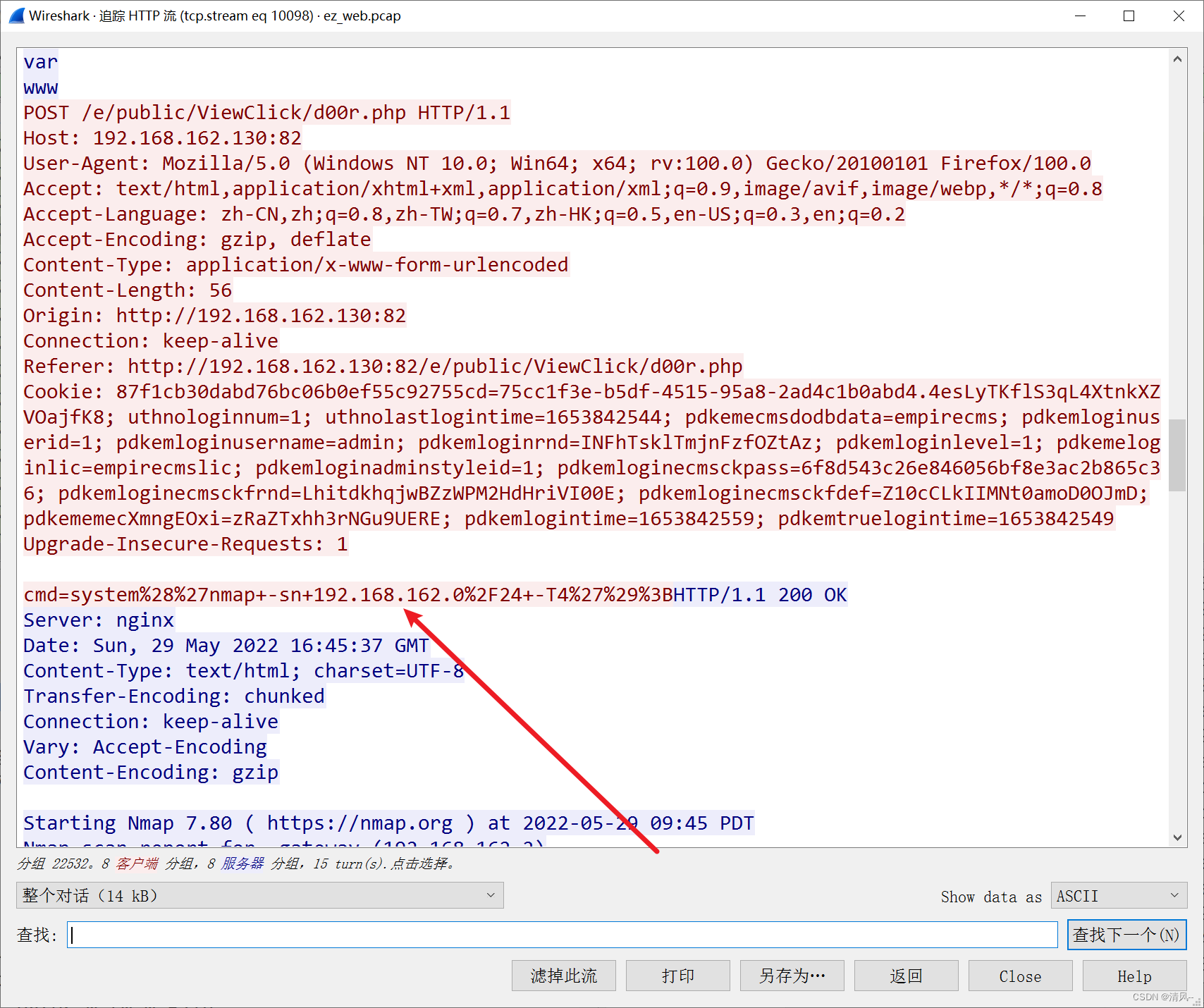The width and height of the screenshot is (1204, 1008).
Task: Minimize the Wireshark follow stream window
Action: (1080, 16)
